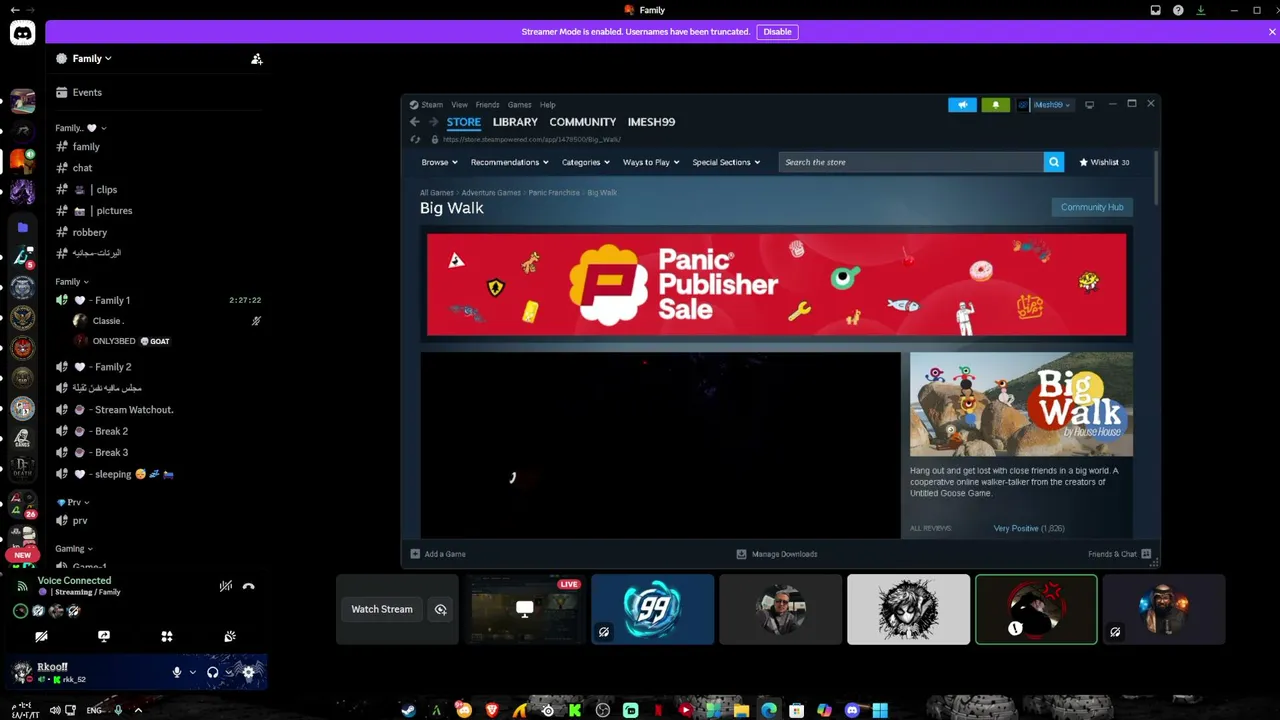Screen dimensions: 1280x720
Task: Collapse the Gaming category
Action: click(x=74, y=548)
